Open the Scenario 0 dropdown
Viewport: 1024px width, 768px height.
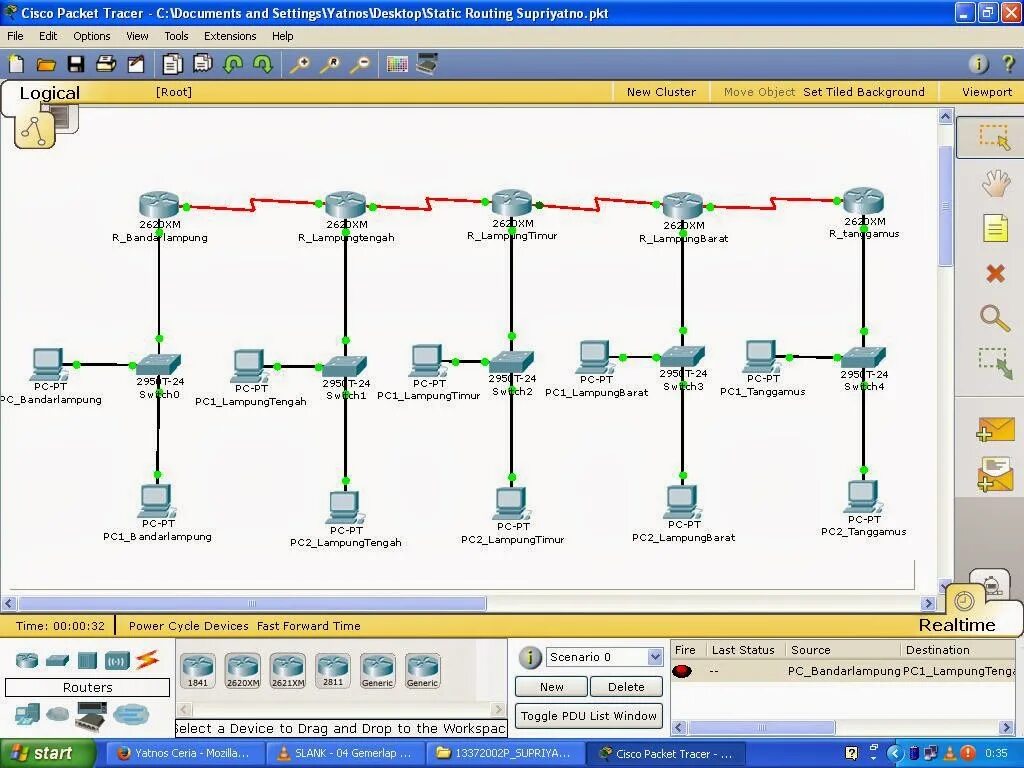click(x=604, y=657)
